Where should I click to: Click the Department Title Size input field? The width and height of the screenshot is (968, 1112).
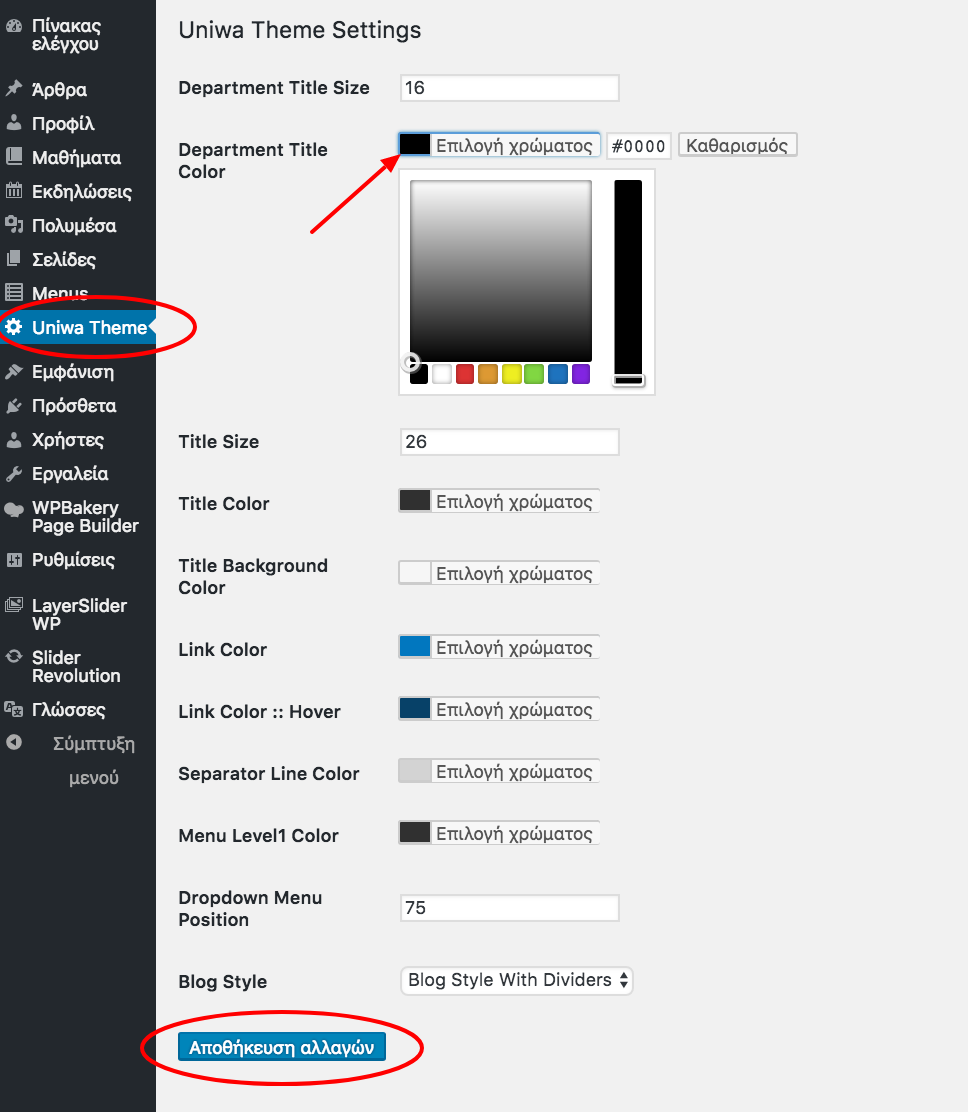pos(509,88)
